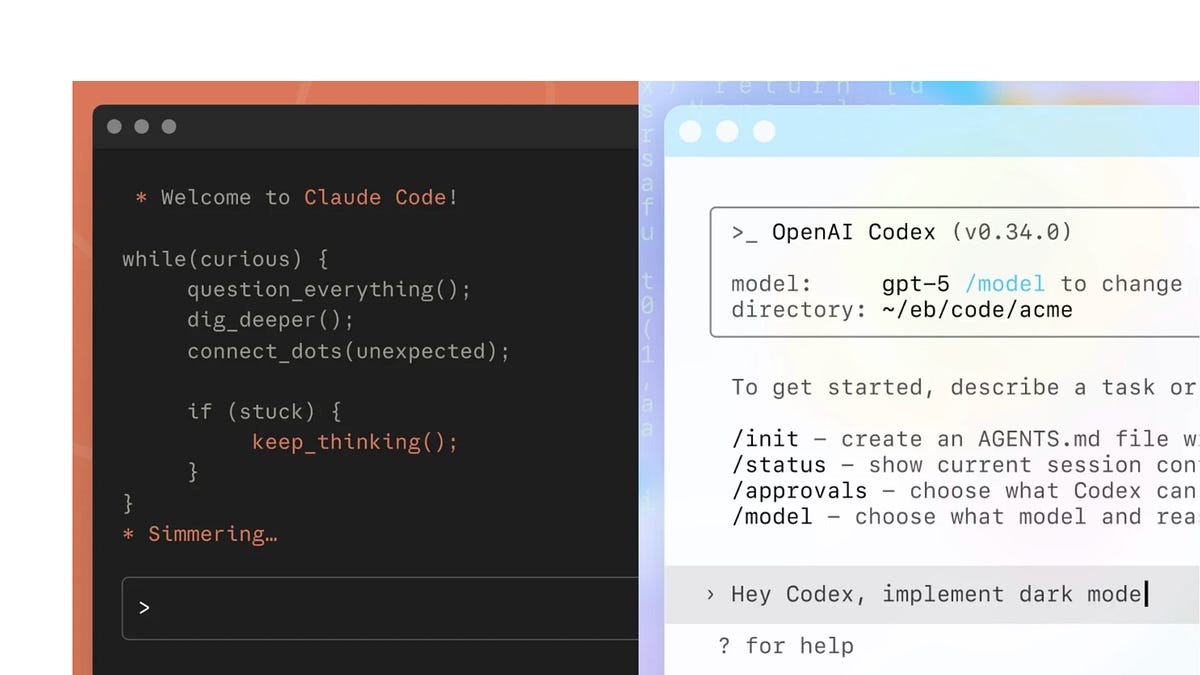Screen dimensions: 1200x675
Task: Click the green zoom dot on Claude Code window
Action: click(x=168, y=127)
